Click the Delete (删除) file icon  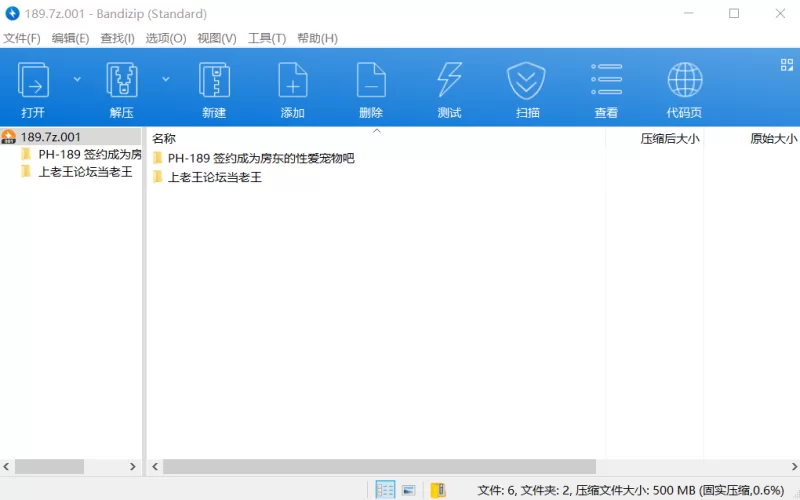371,80
